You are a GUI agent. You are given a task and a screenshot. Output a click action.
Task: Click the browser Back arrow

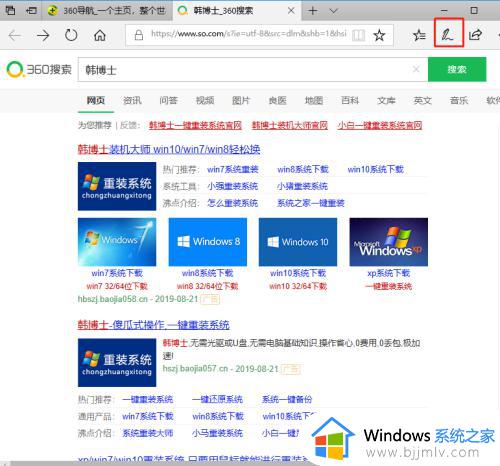[15, 35]
